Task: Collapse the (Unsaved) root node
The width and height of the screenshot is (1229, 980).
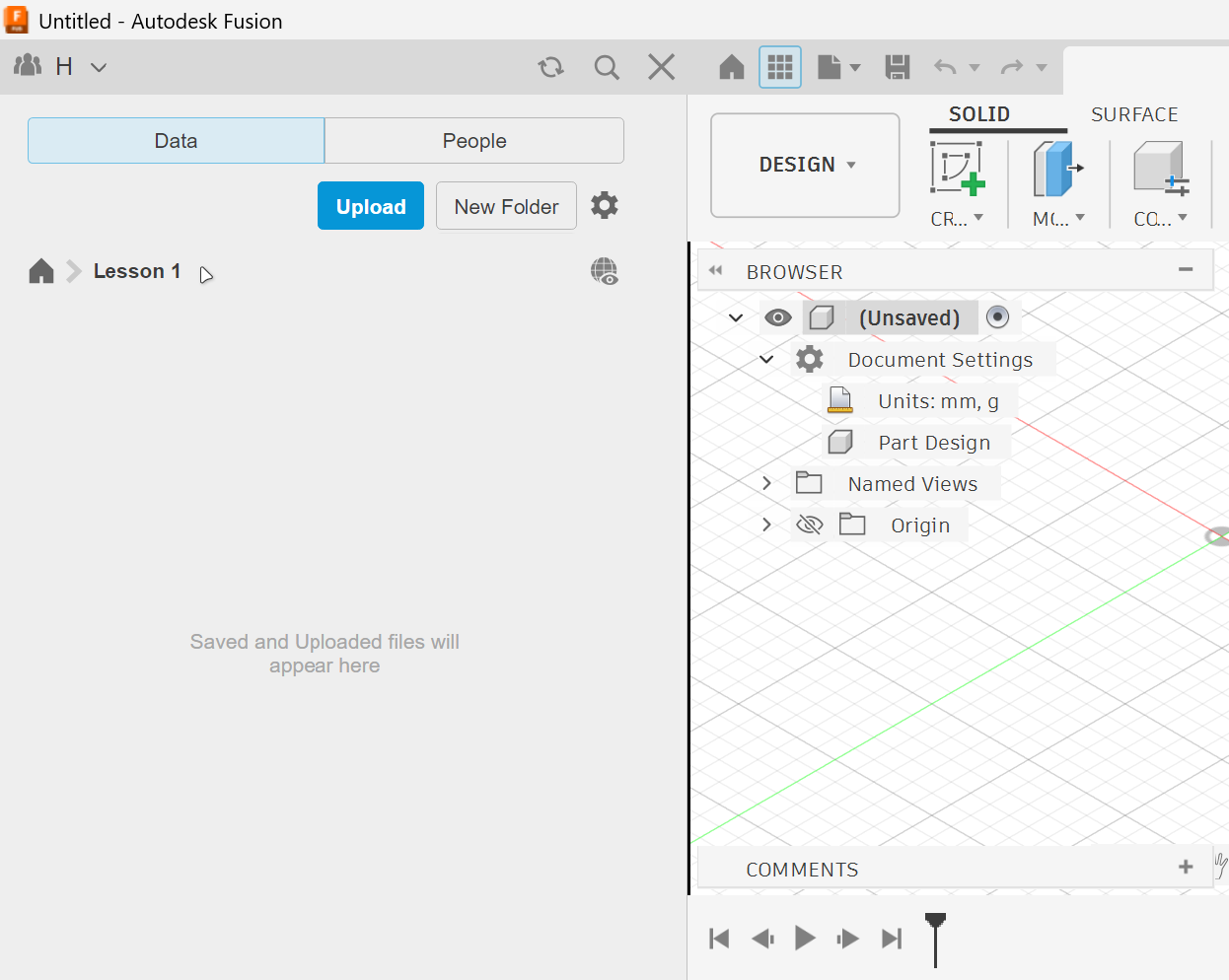Action: 736,317
